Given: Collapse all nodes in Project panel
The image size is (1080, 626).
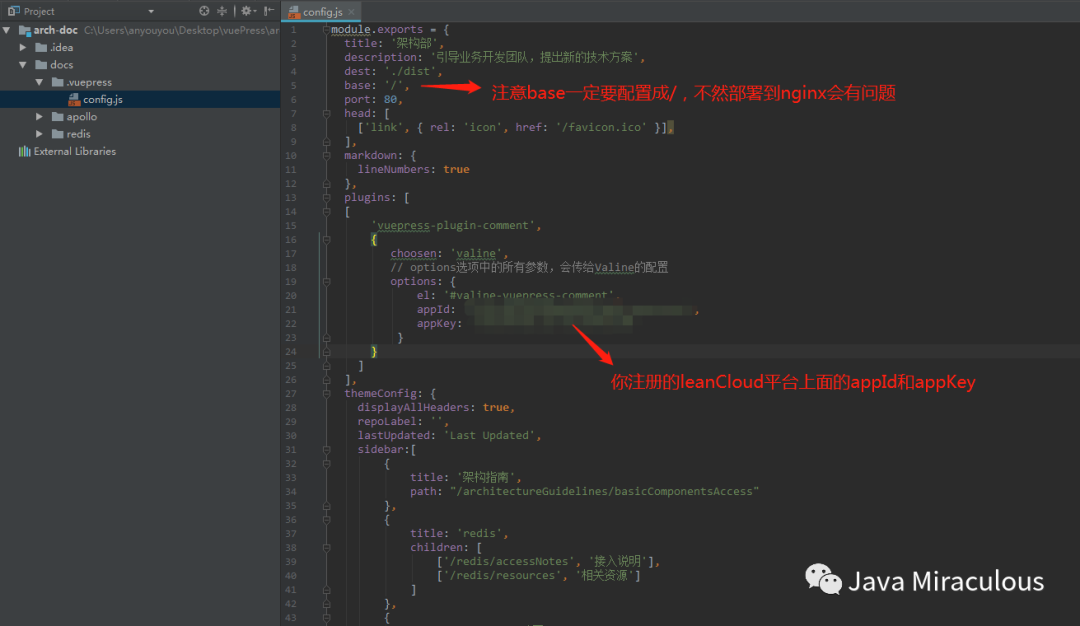Looking at the screenshot, I should 222,11.
